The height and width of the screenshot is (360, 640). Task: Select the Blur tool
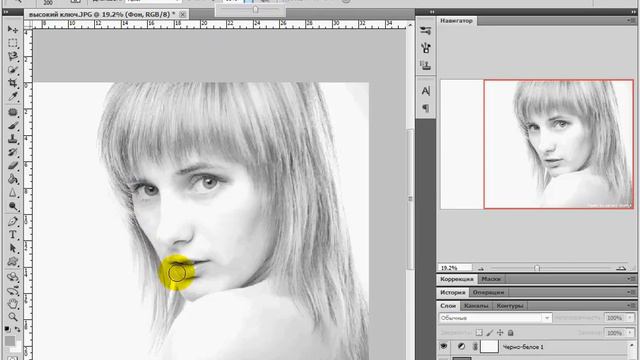coord(13,193)
